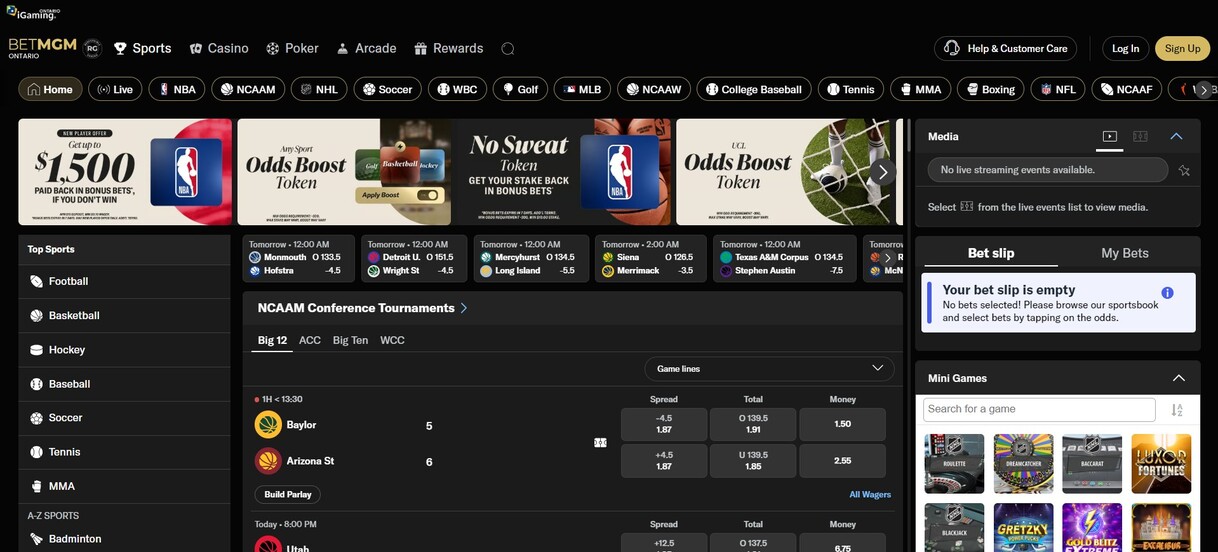Open Help & Customer Care
This screenshot has height=552, width=1218.
pos(1006,48)
